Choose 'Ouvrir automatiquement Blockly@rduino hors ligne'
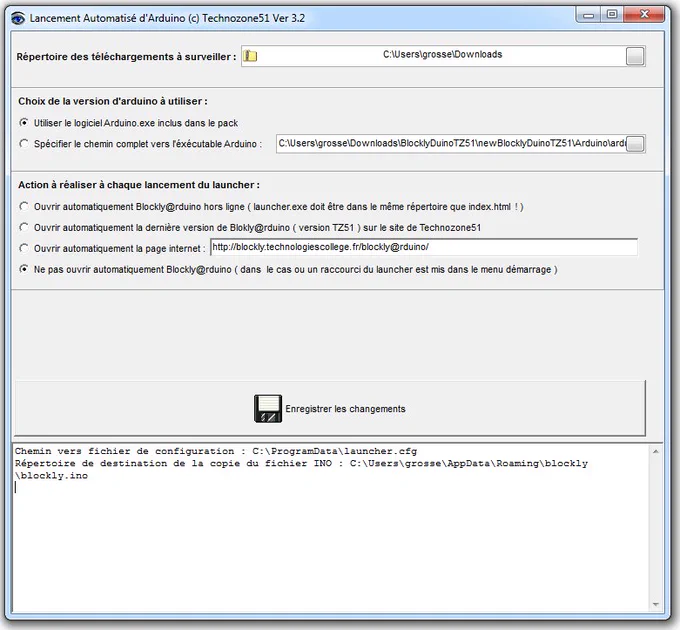Screen dimensions: 680x630 click(271, 207)
